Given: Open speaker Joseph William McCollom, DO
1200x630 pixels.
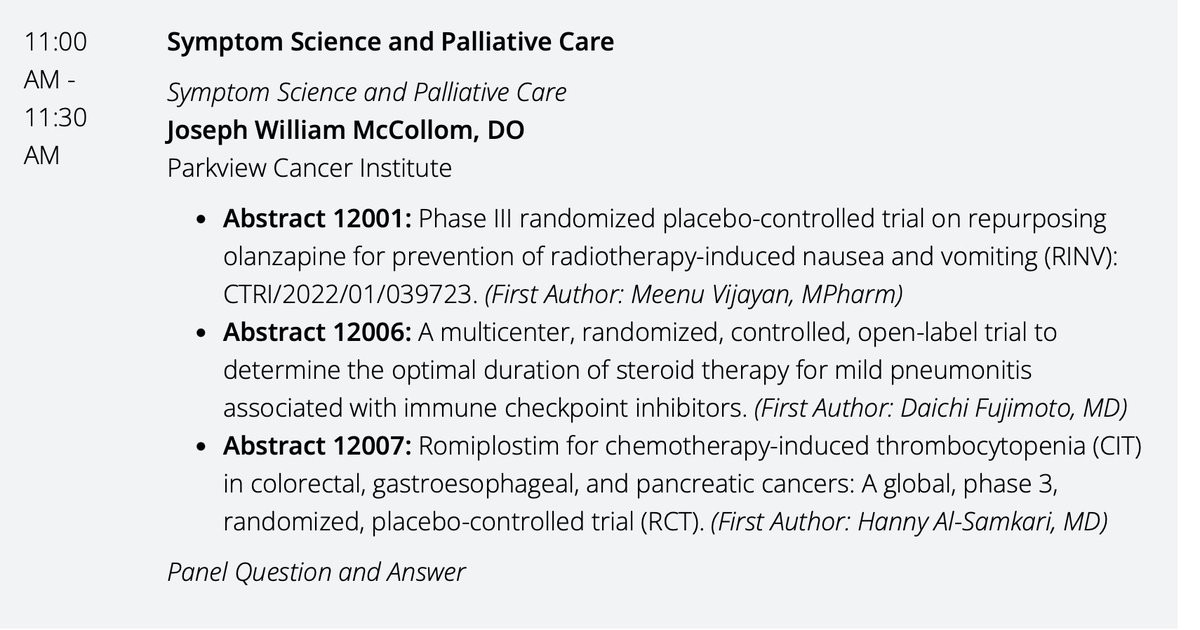Looking at the screenshot, I should (345, 130).
